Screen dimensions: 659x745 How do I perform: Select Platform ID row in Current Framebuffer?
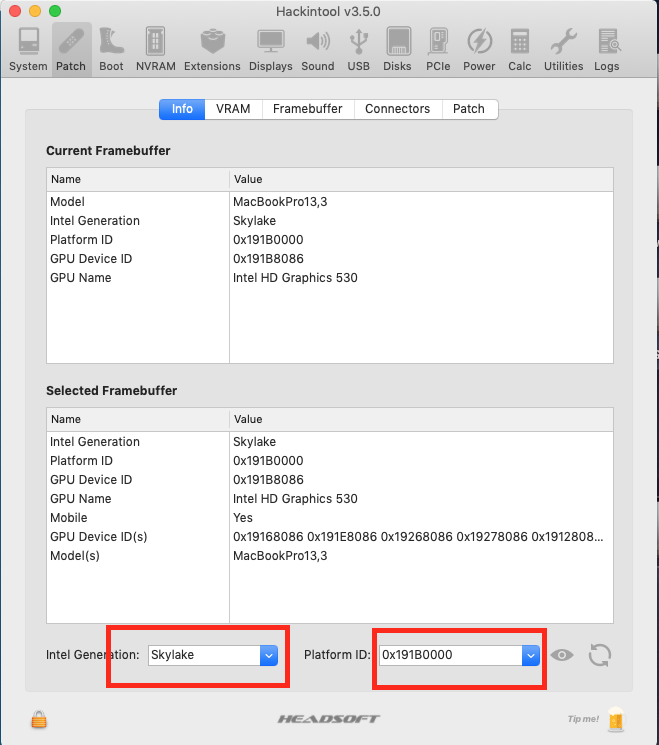coord(330,240)
